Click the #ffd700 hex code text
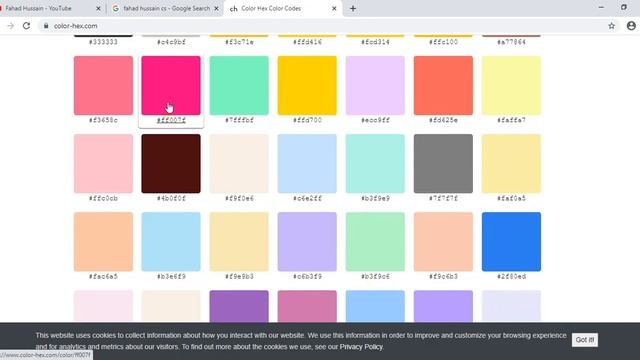The height and width of the screenshot is (360, 640). pyautogui.click(x=307, y=120)
